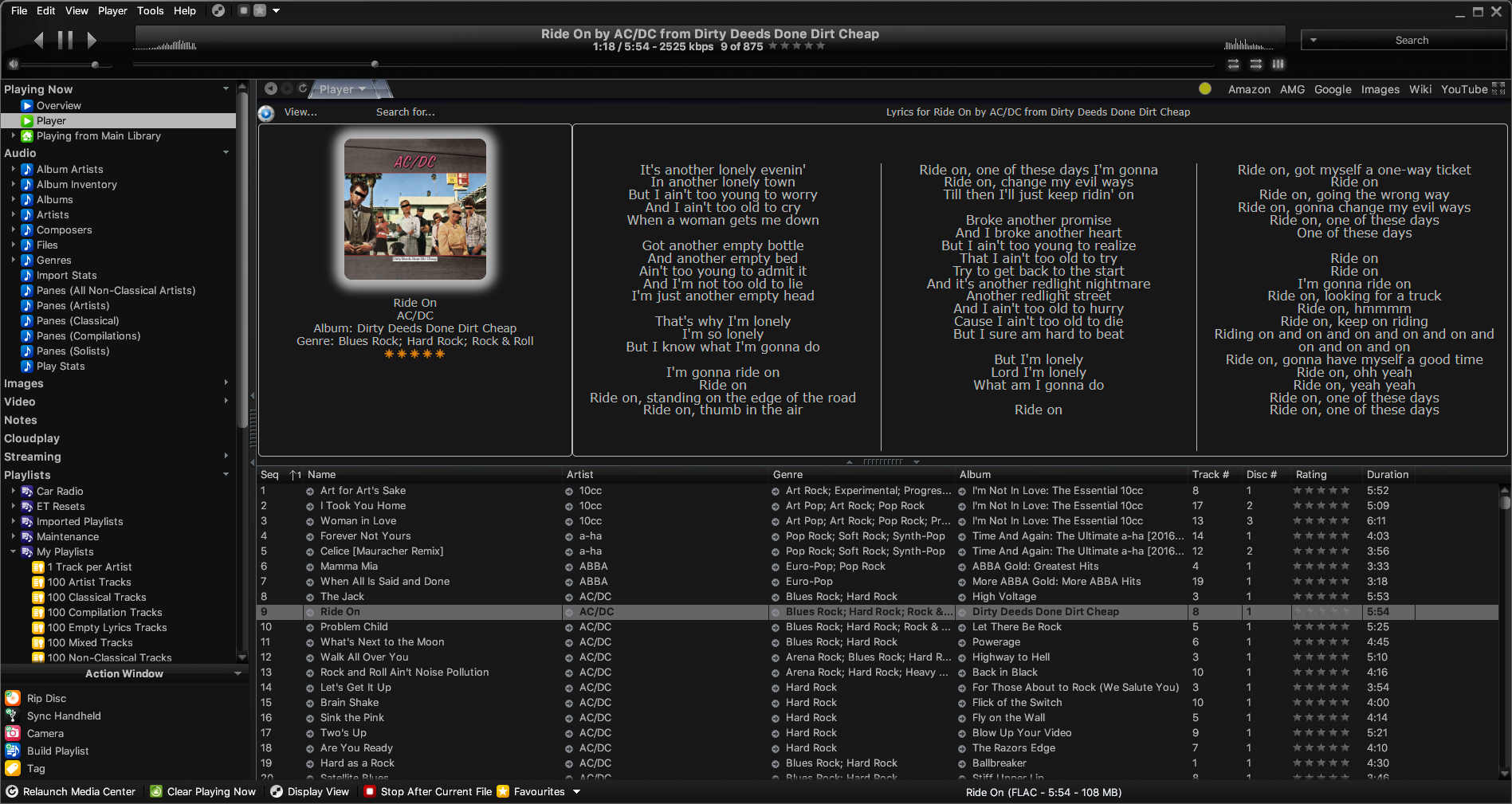Click Clear Playing Now in bottom bar
Image resolution: width=1512 pixels, height=804 pixels.
[203, 791]
